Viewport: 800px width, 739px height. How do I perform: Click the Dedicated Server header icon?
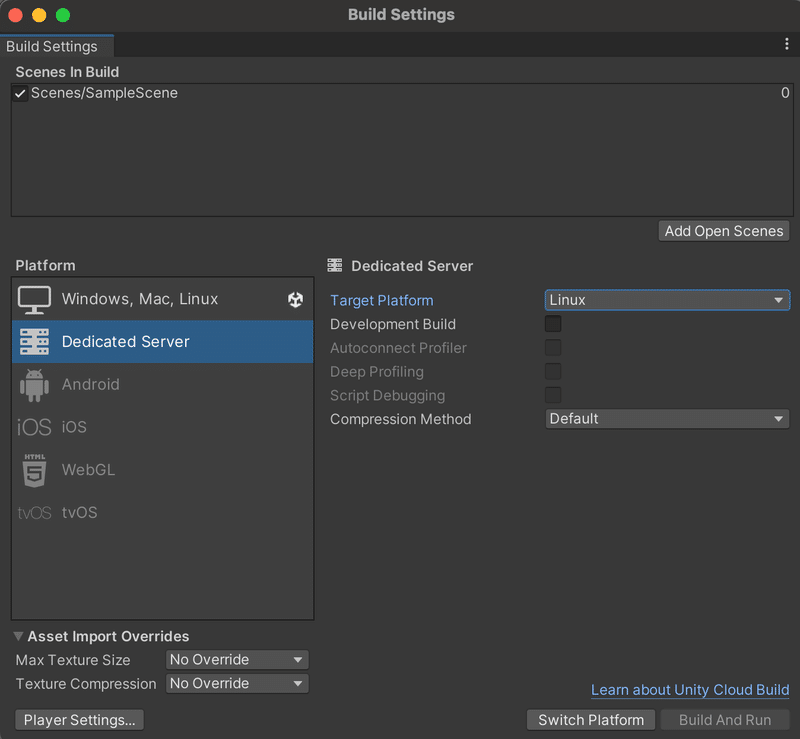point(334,265)
